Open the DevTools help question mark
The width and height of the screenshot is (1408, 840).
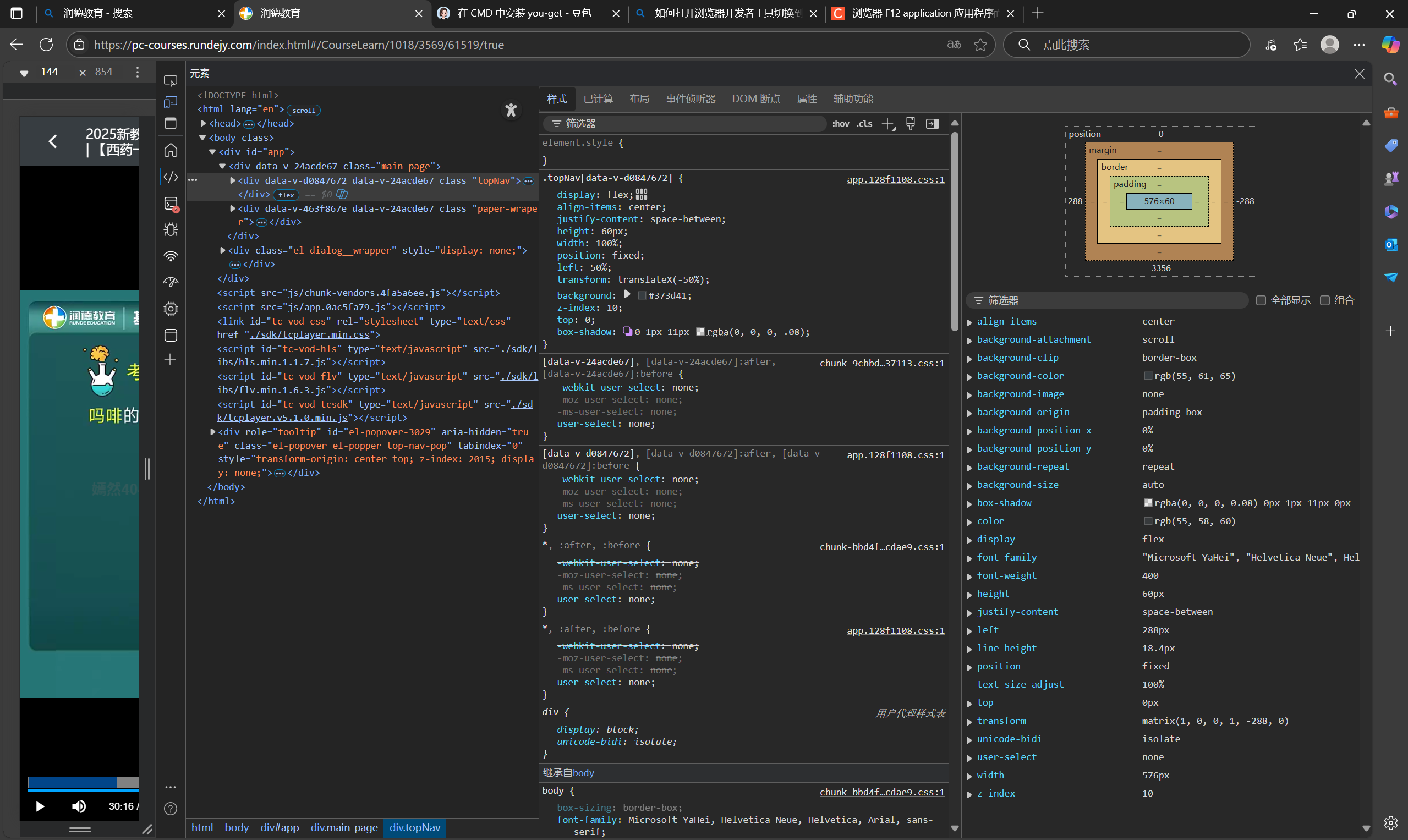pyautogui.click(x=171, y=809)
